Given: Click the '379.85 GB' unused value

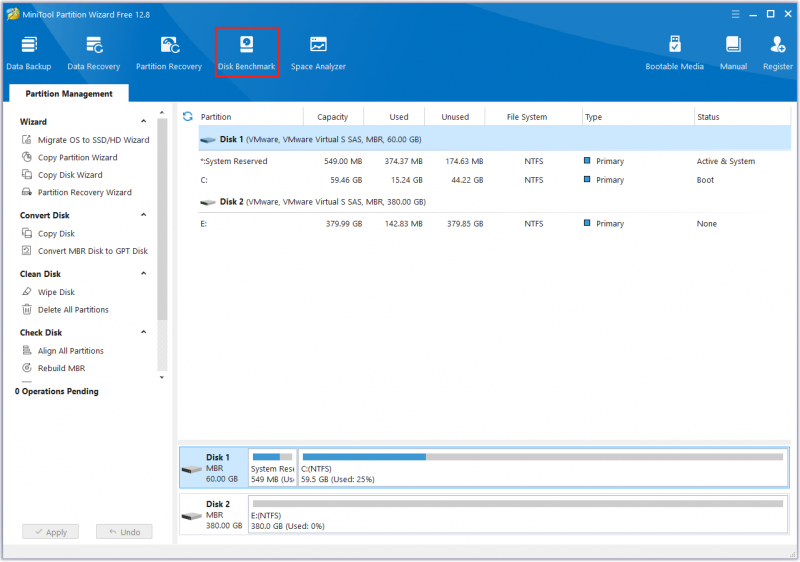Looking at the screenshot, I should (x=465, y=223).
